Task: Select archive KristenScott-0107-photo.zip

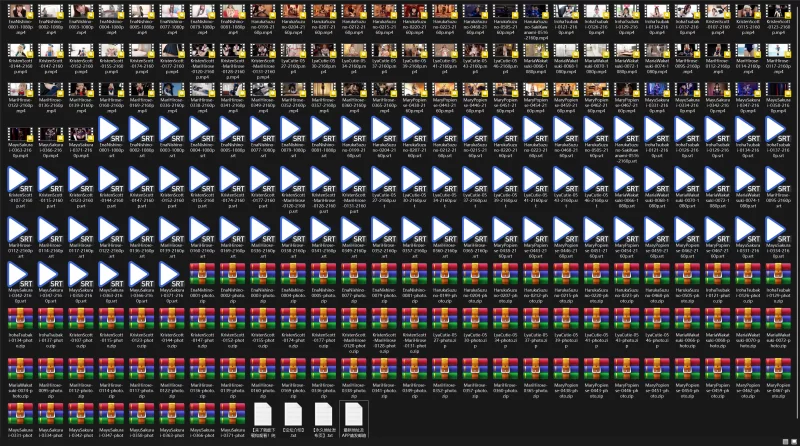Action: pos(81,328)
